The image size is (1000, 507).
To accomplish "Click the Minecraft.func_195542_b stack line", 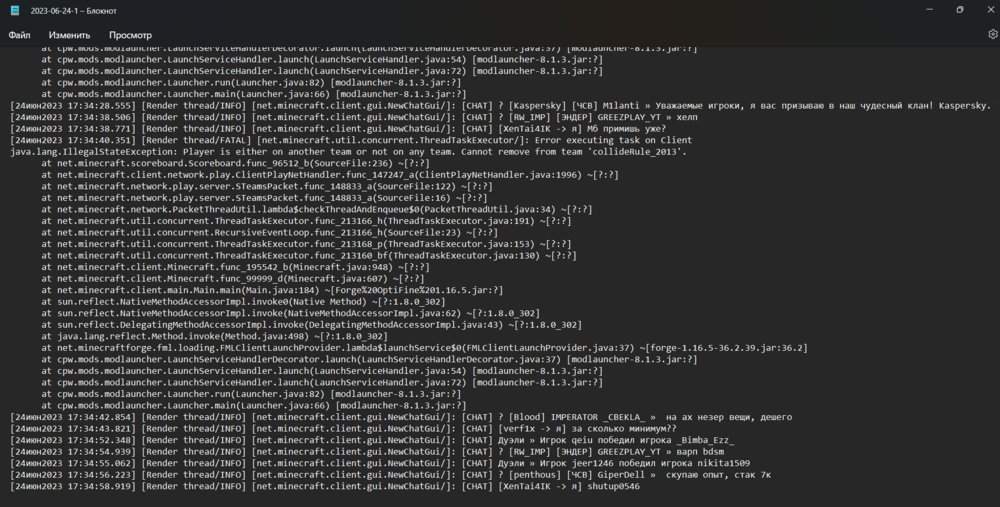I will coord(235,267).
